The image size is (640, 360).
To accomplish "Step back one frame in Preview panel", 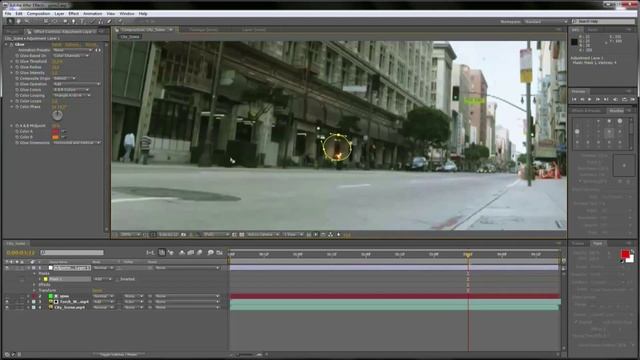I will click(582, 99).
